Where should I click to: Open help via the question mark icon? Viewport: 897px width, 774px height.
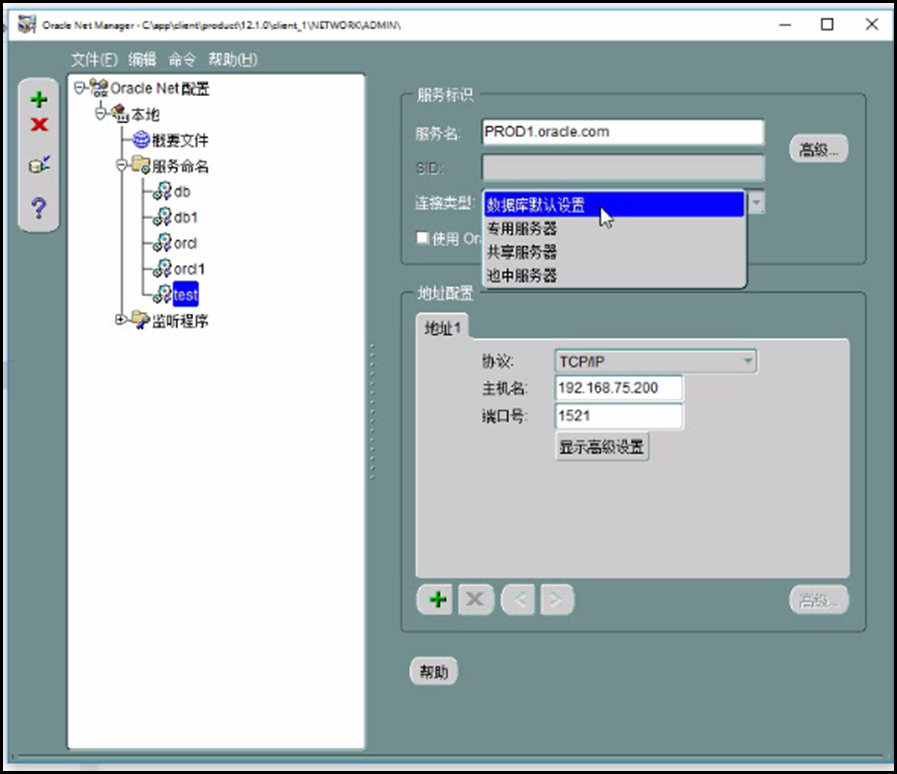(38, 208)
